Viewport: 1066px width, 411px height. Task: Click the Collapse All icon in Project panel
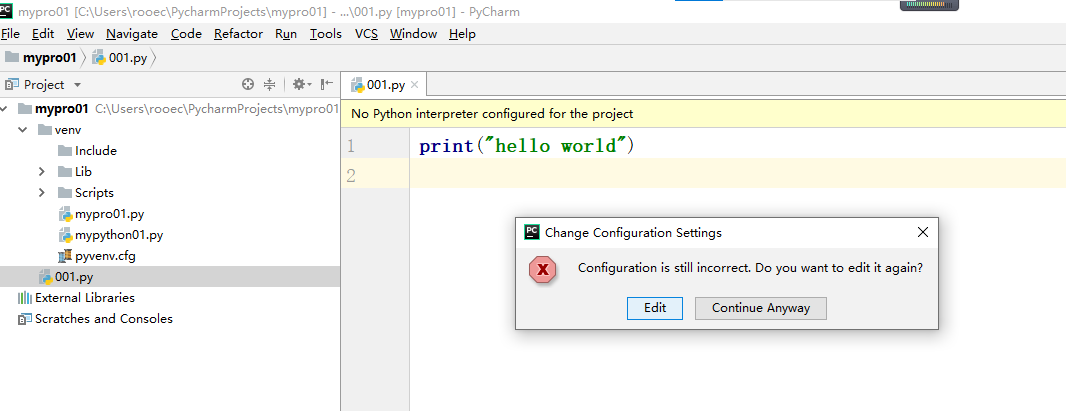[270, 84]
